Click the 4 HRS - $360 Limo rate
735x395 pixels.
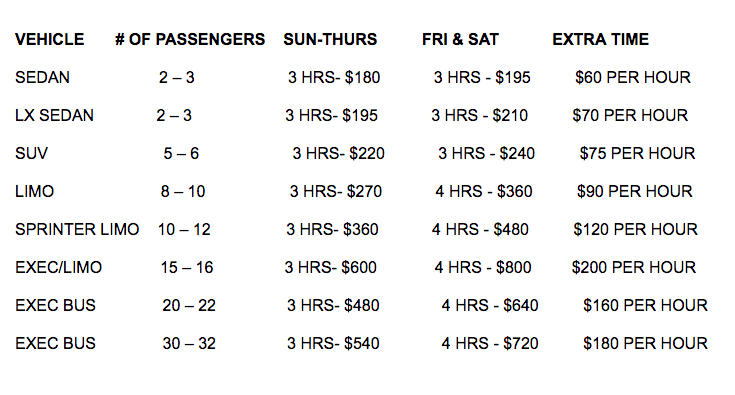tap(484, 191)
